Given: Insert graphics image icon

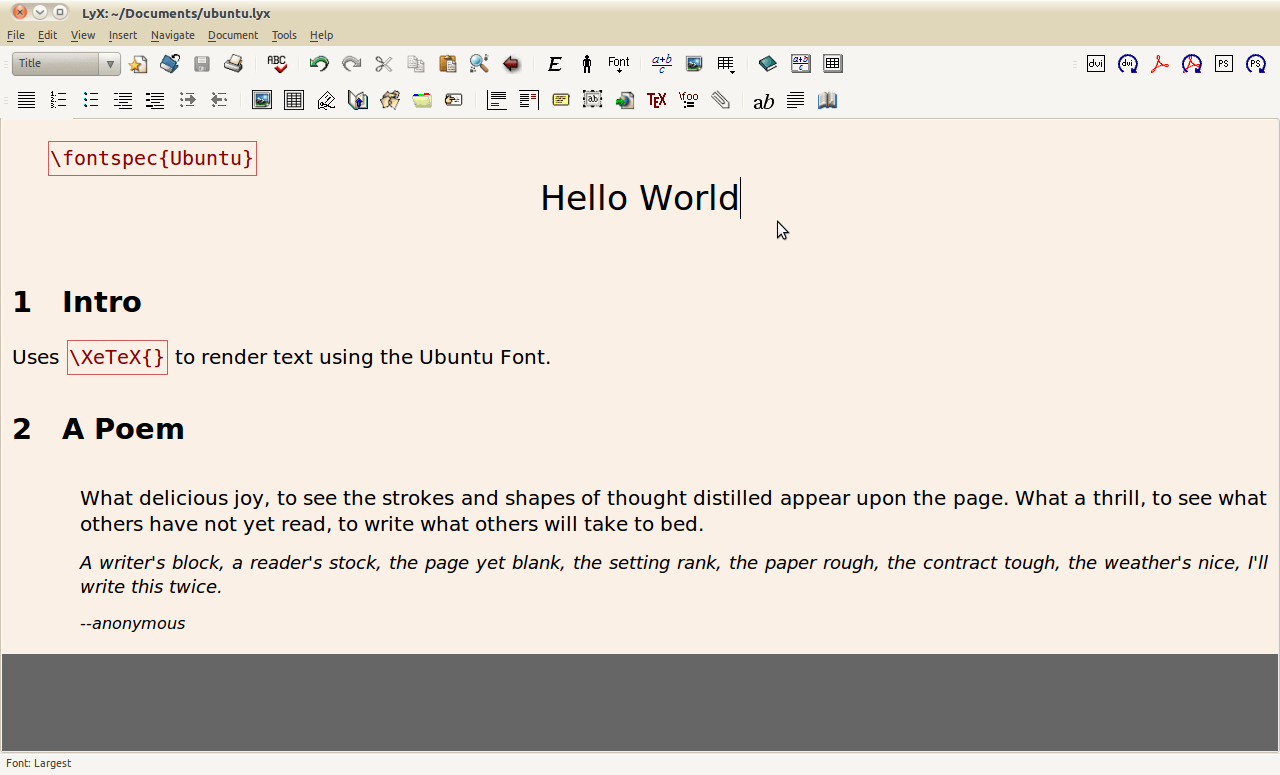Looking at the screenshot, I should pos(694,64).
